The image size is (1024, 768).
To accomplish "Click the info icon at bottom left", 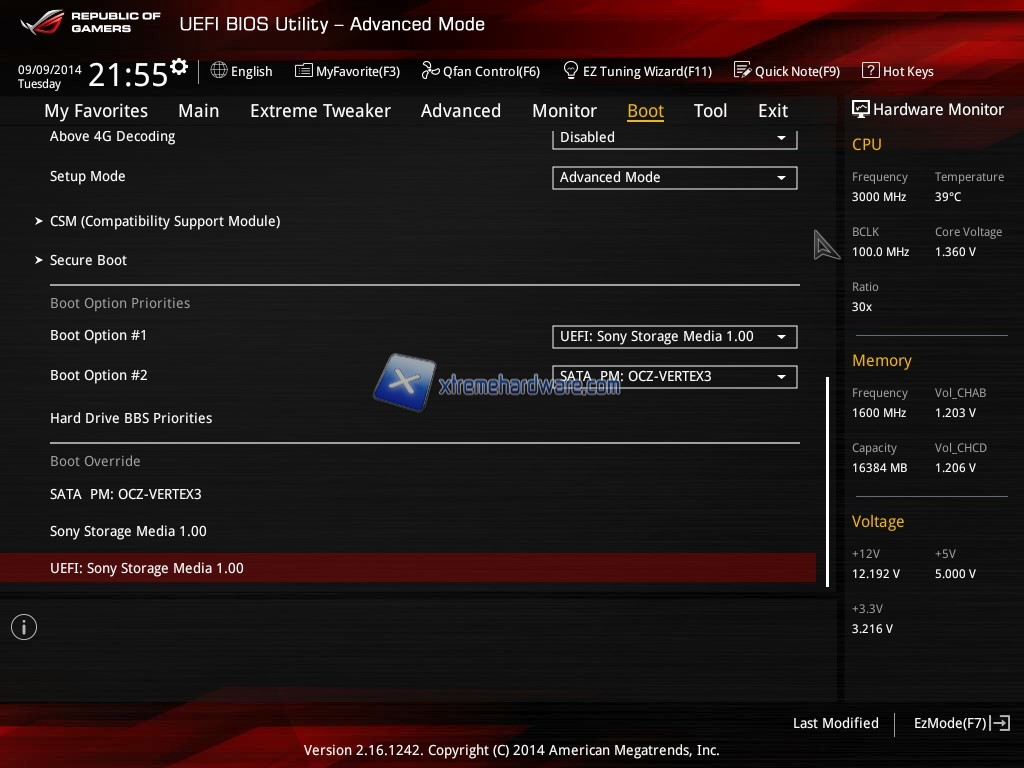I will pyautogui.click(x=24, y=627).
